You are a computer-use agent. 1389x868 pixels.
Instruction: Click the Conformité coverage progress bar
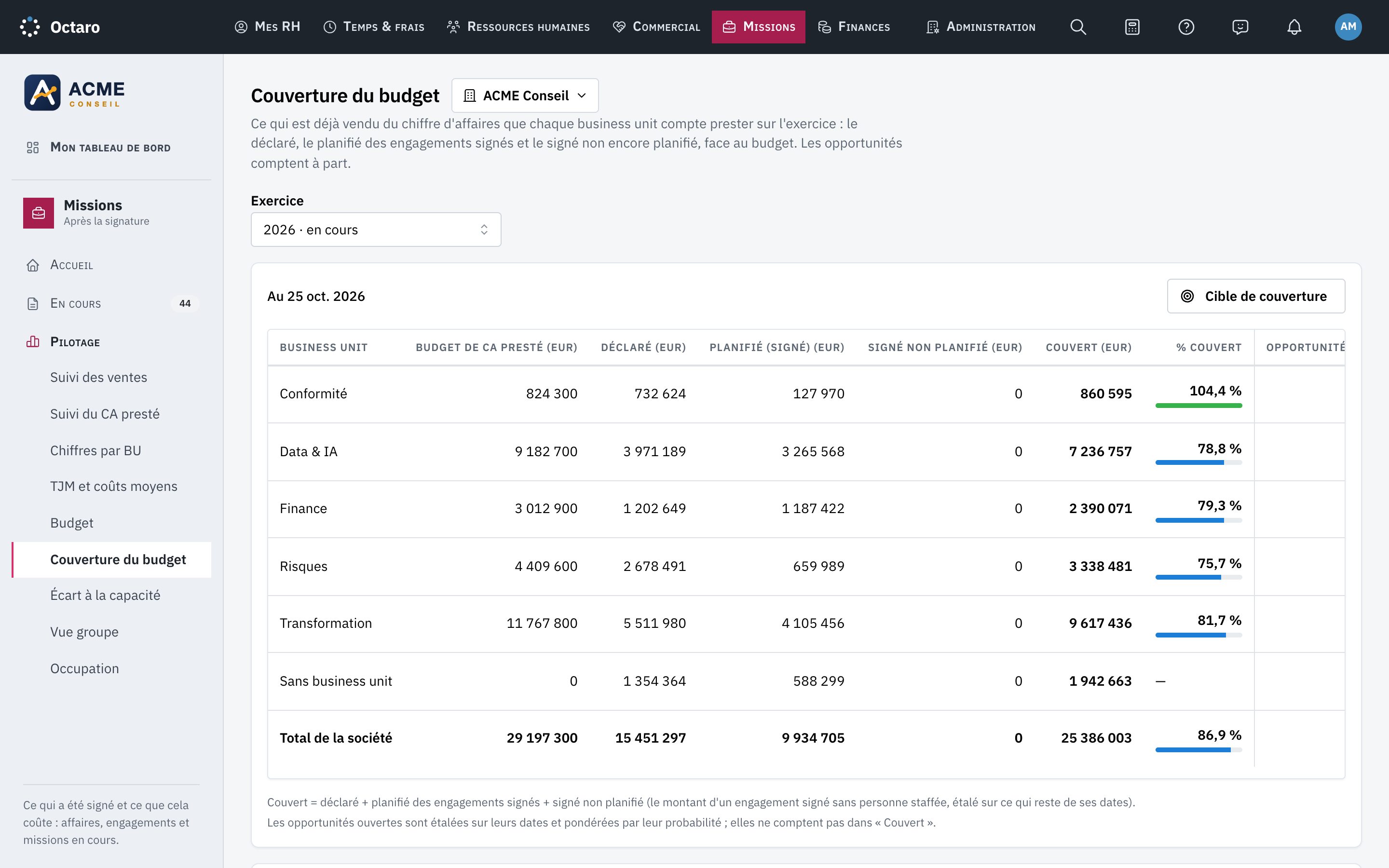point(1198,405)
